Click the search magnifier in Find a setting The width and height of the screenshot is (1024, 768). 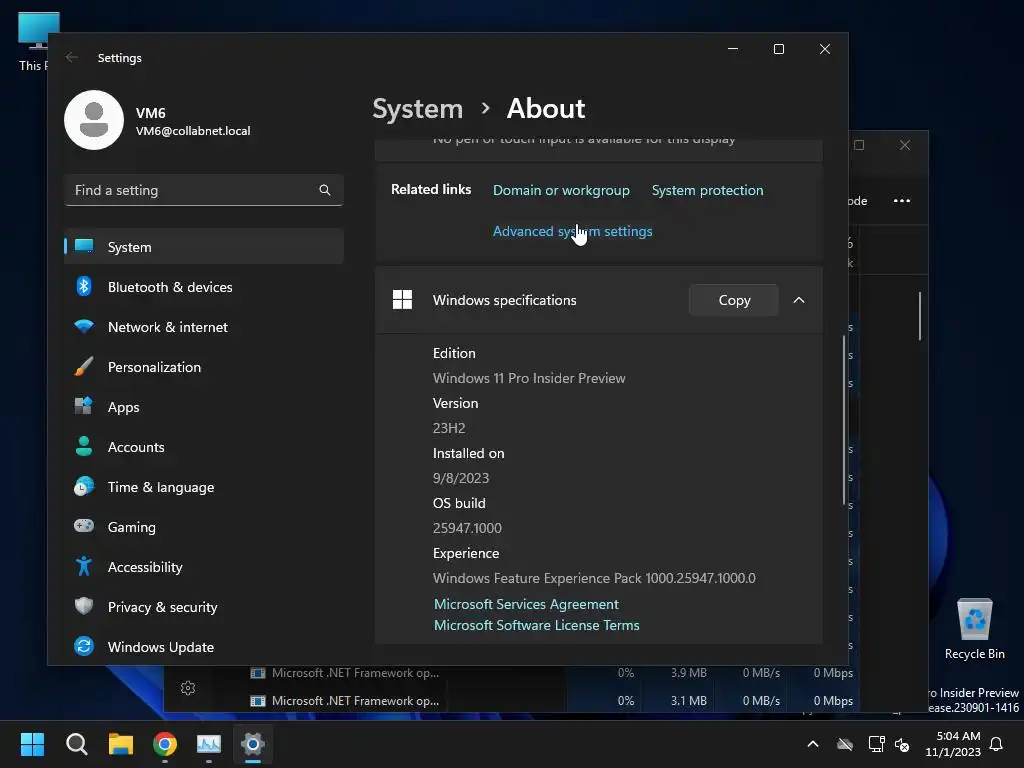325,190
